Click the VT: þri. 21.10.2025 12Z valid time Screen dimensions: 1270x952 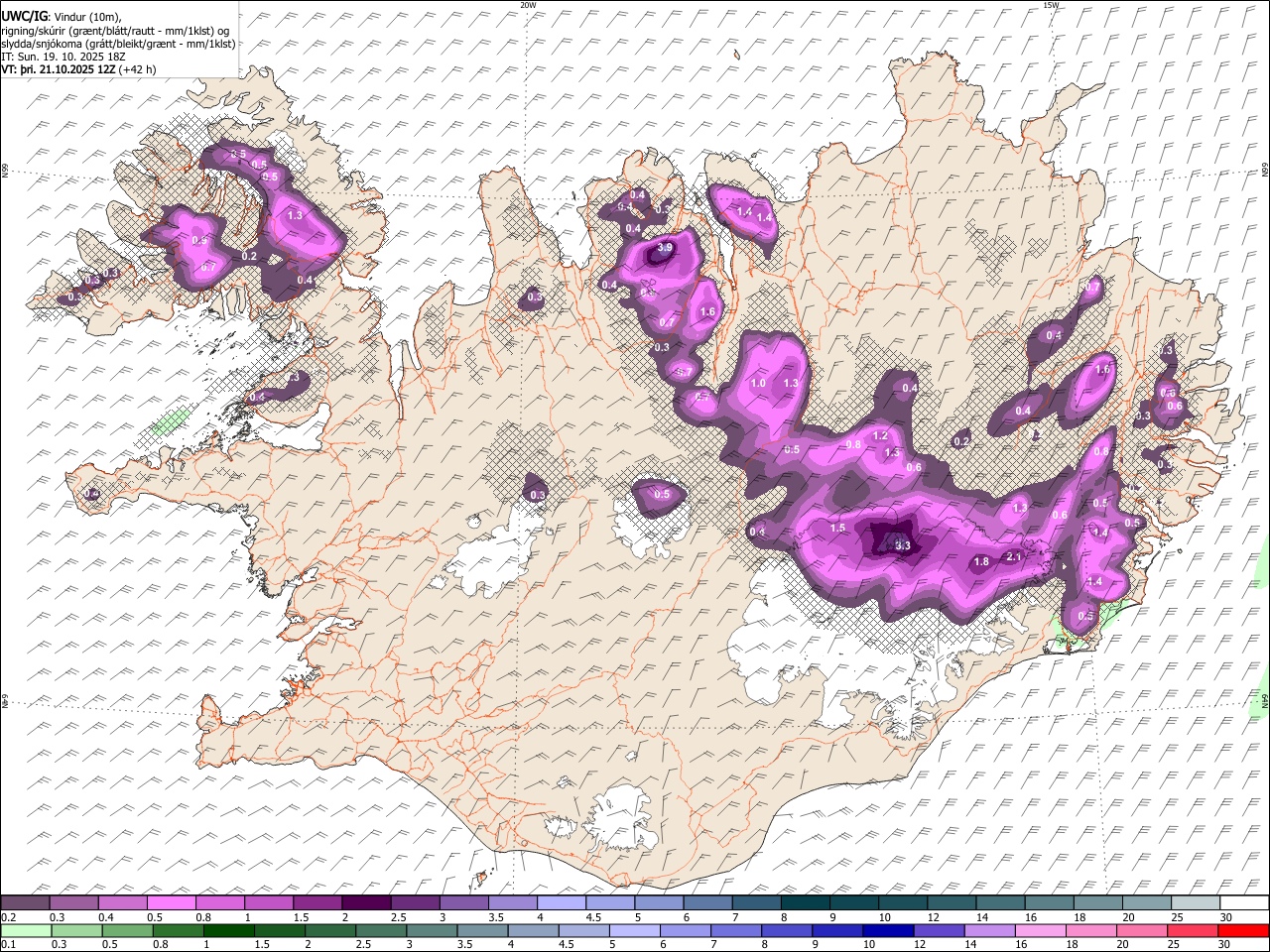[x=59, y=69]
